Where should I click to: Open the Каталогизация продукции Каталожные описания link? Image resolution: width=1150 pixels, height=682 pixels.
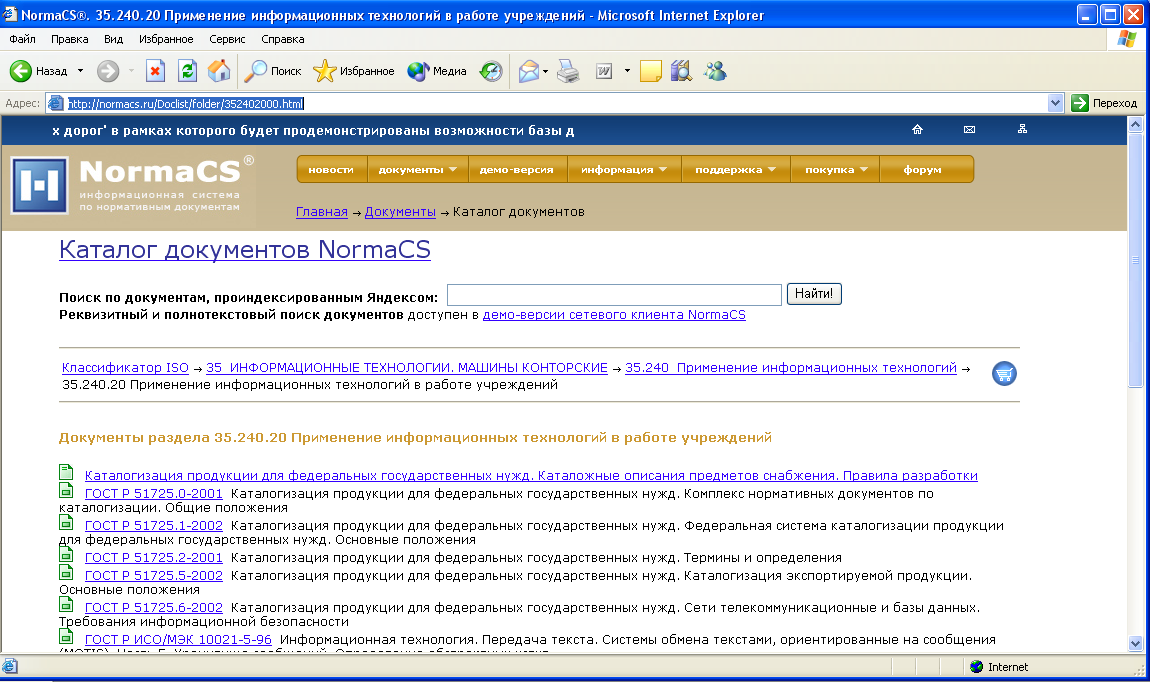pos(532,476)
